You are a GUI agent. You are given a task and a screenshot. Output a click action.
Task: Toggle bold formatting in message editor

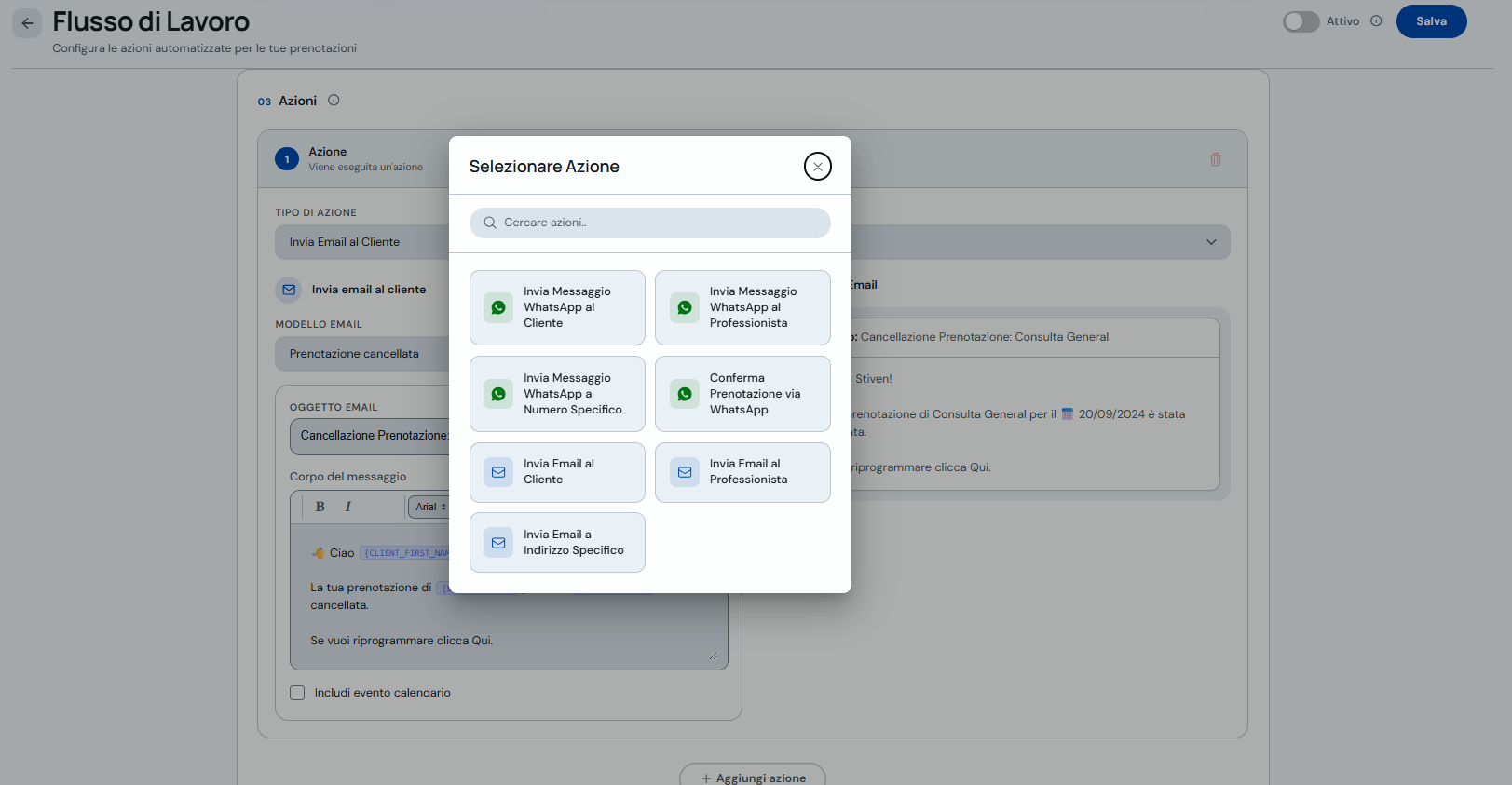(x=320, y=507)
